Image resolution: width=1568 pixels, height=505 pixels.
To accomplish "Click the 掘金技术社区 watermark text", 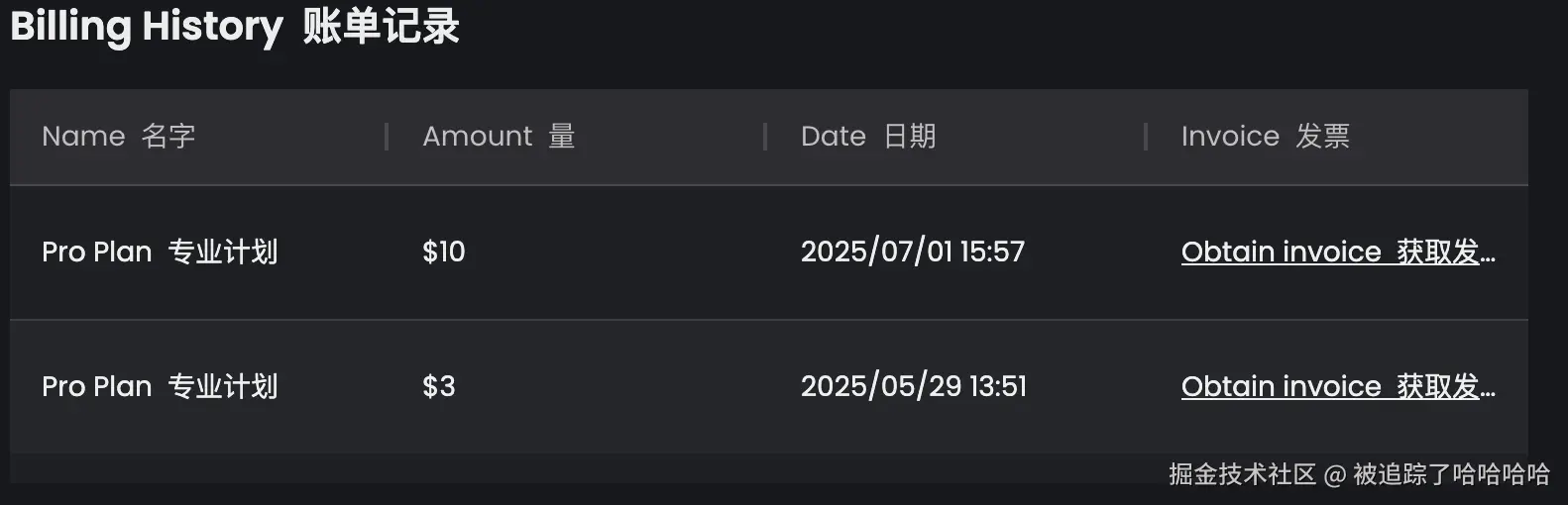I will [1241, 475].
